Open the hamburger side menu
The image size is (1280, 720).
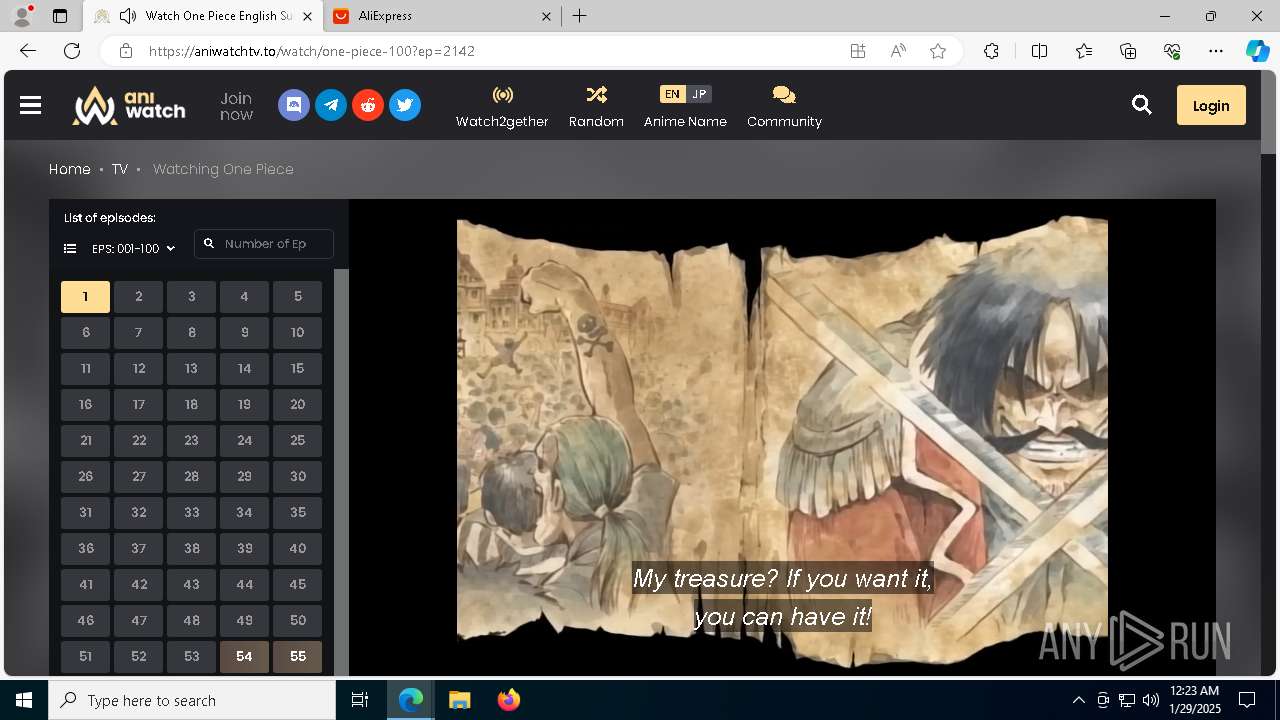pyautogui.click(x=30, y=105)
